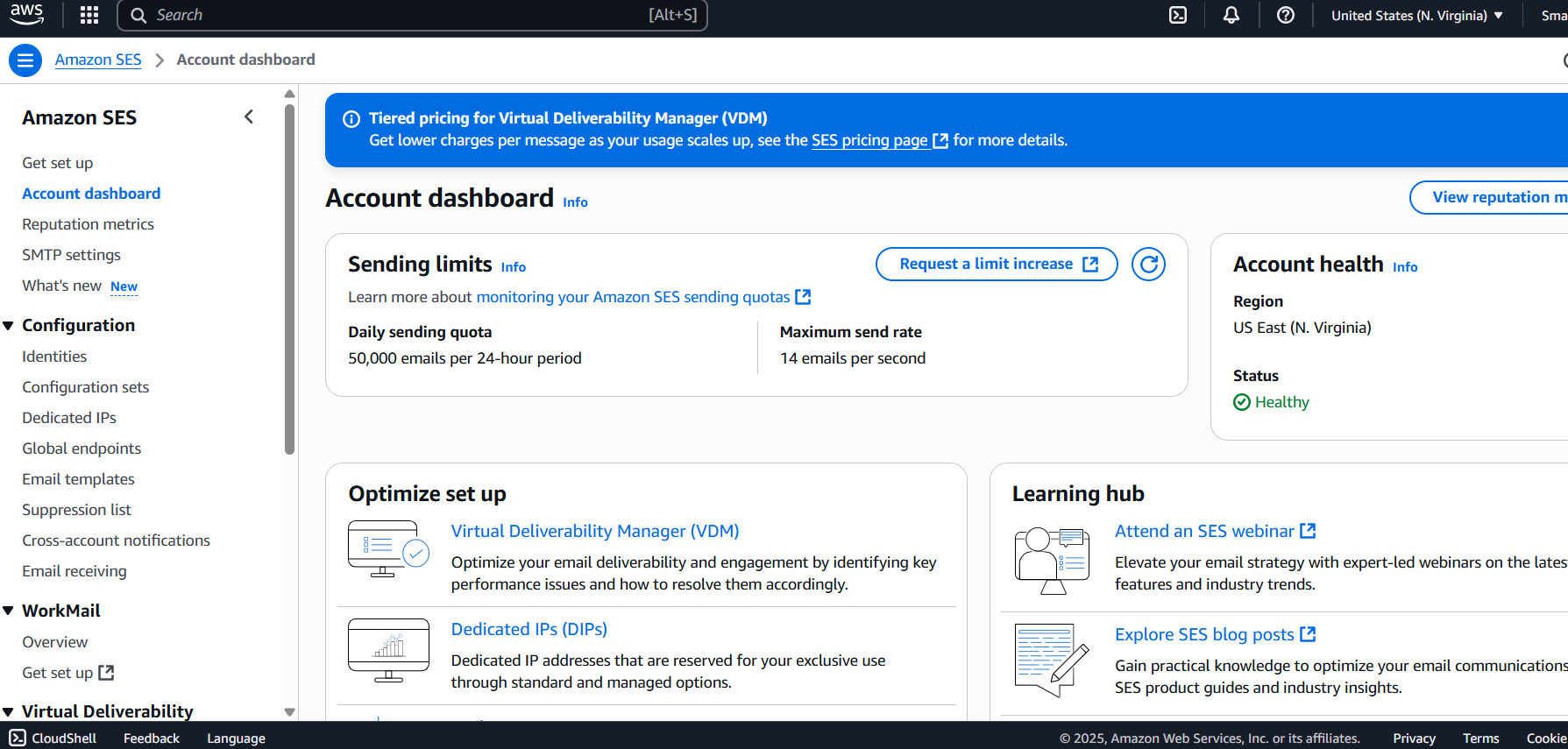Open Global endpoints

82,449
